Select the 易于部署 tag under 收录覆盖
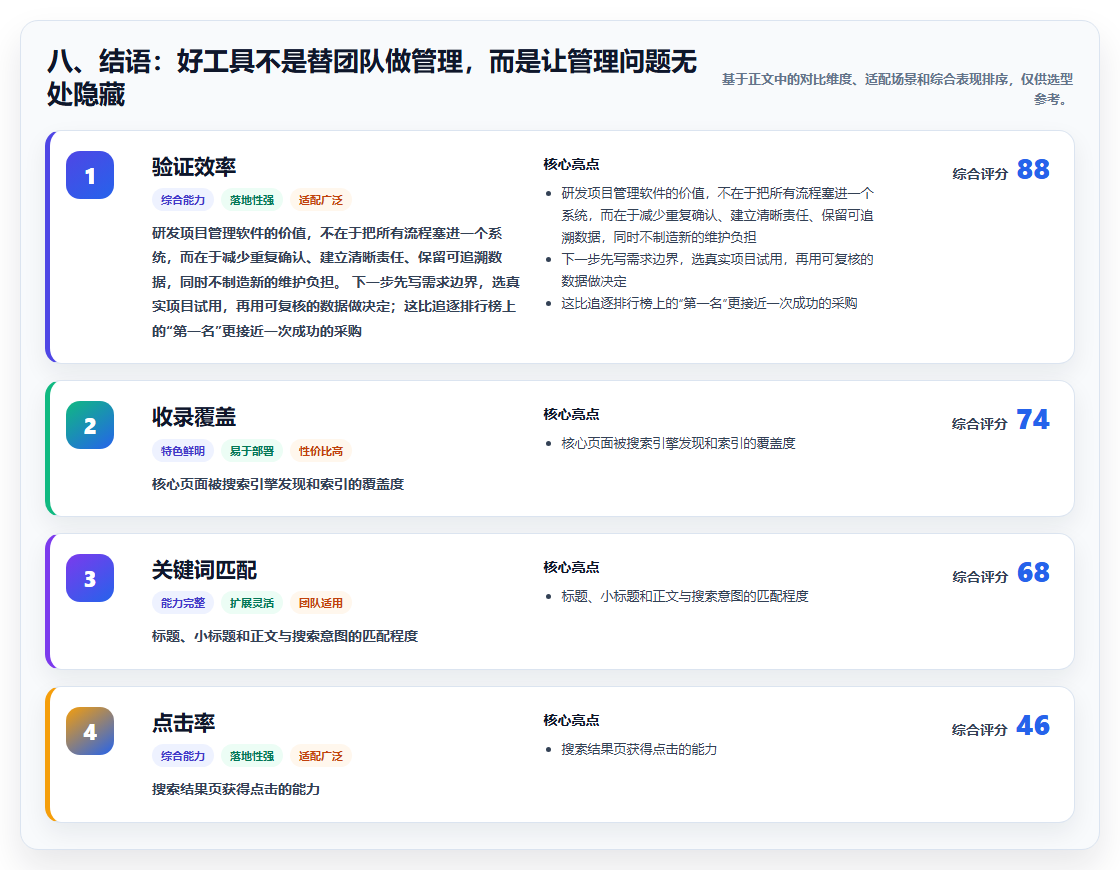The width and height of the screenshot is (1120, 870). (x=252, y=451)
